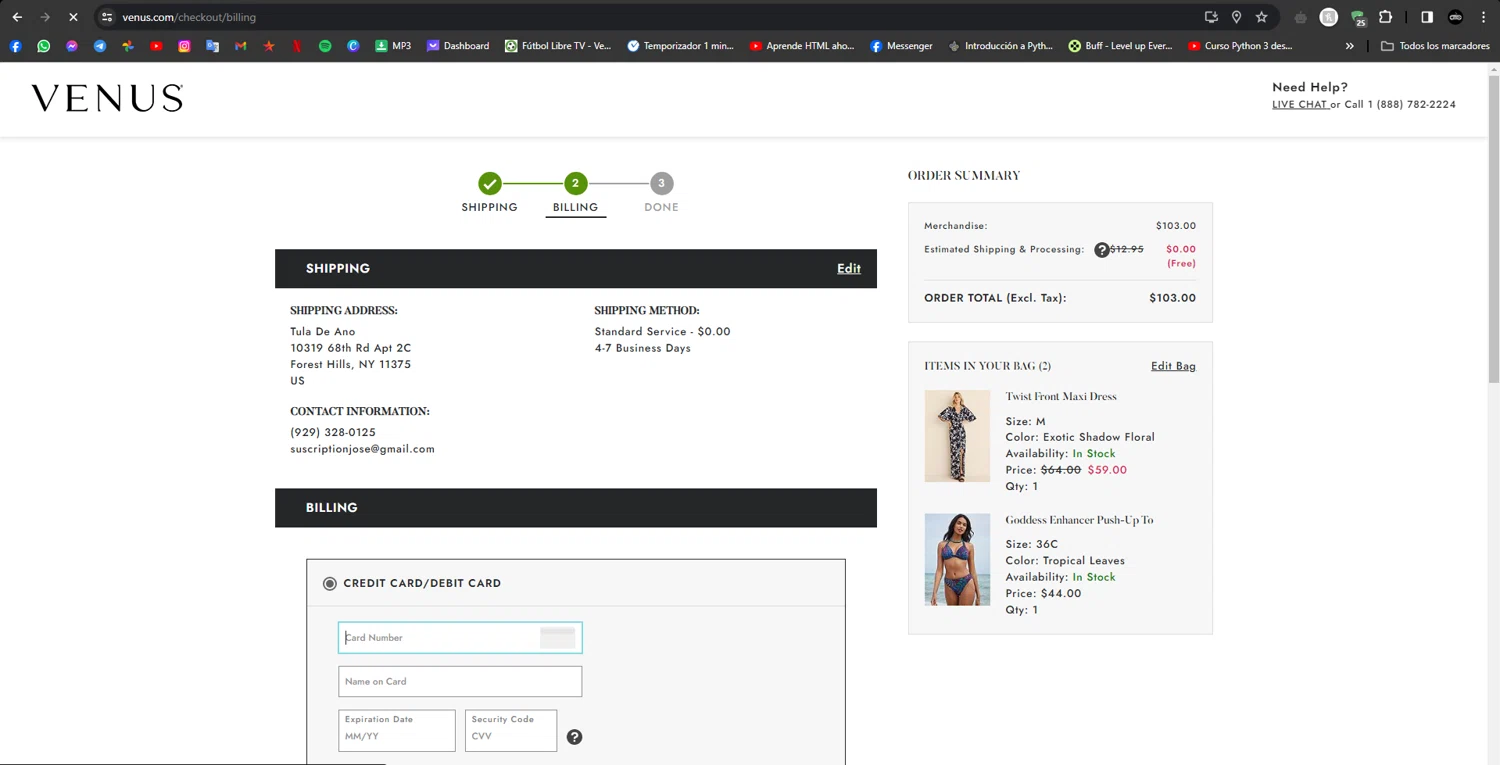
Task: Open Twist Front Maxi Dress product link
Action: (x=1061, y=396)
